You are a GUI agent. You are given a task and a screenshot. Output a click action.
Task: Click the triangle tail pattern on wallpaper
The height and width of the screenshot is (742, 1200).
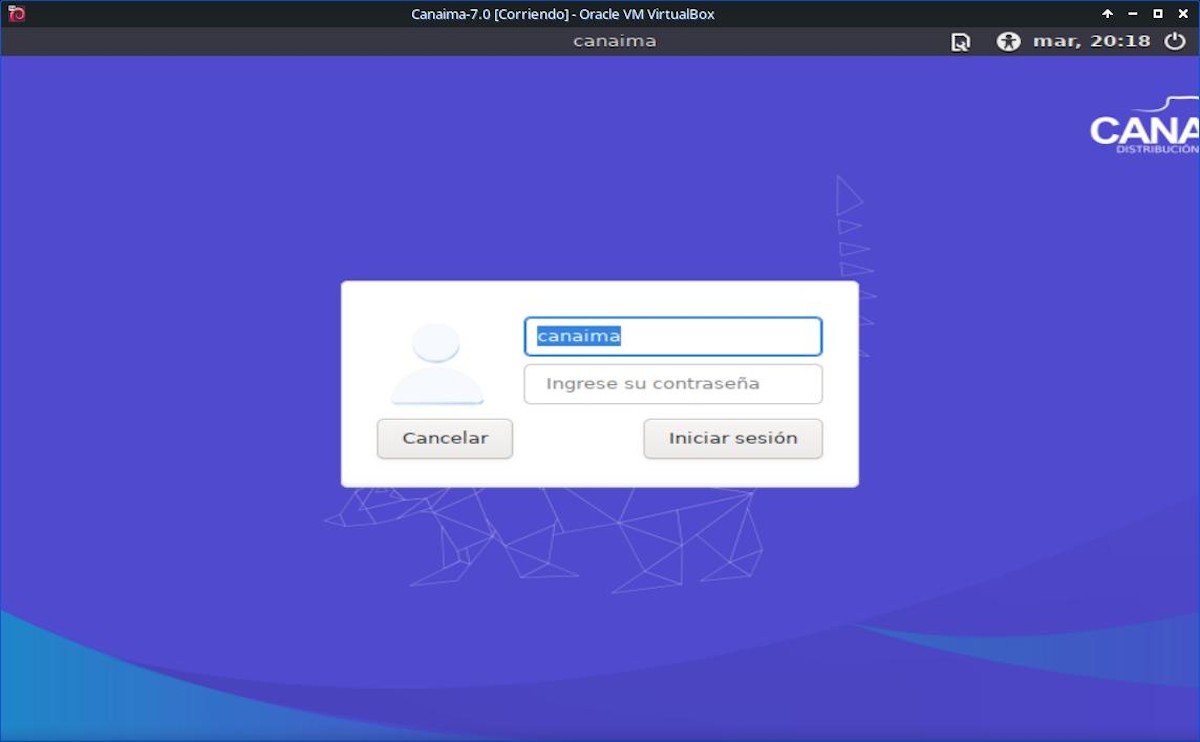pyautogui.click(x=850, y=230)
